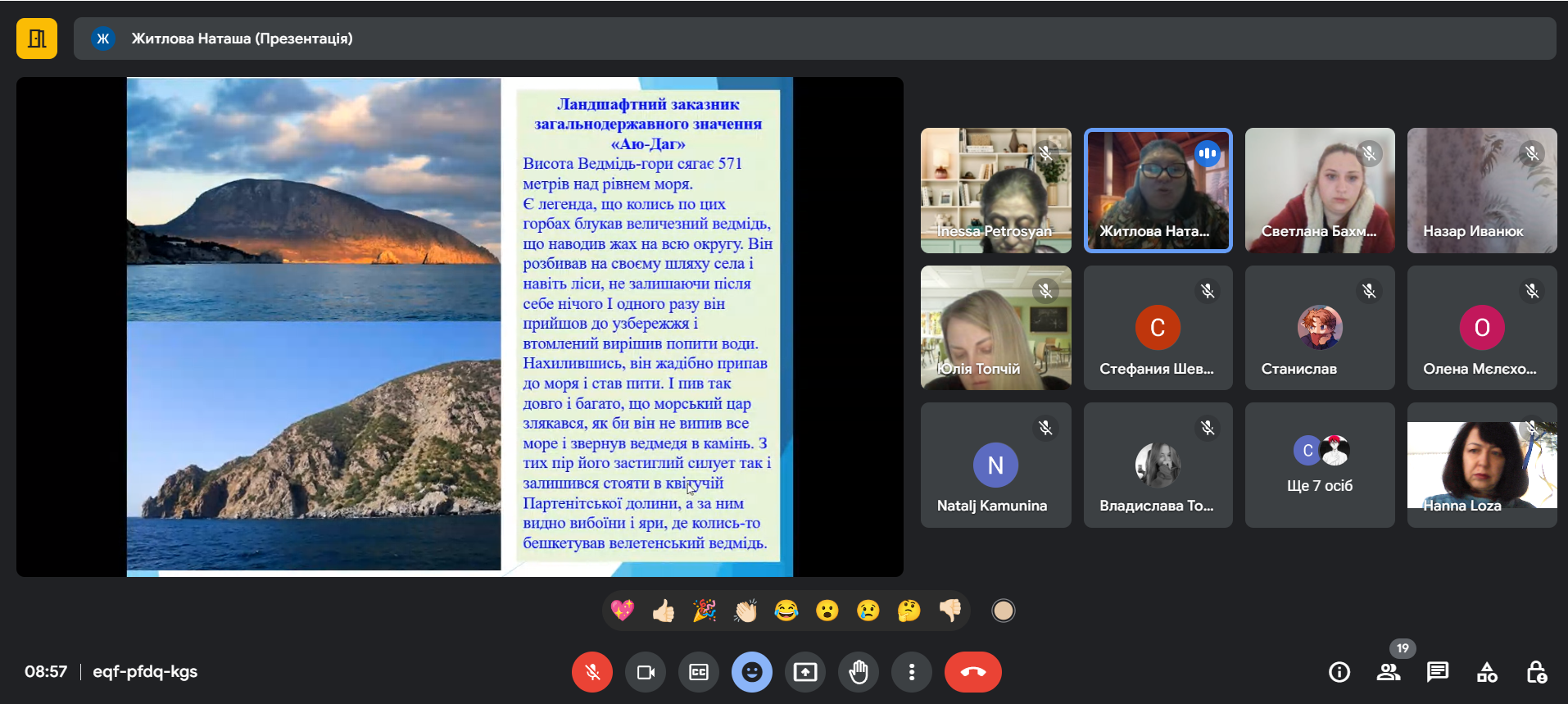Toggle the camera on or off
The image size is (1568, 704).
click(x=646, y=672)
